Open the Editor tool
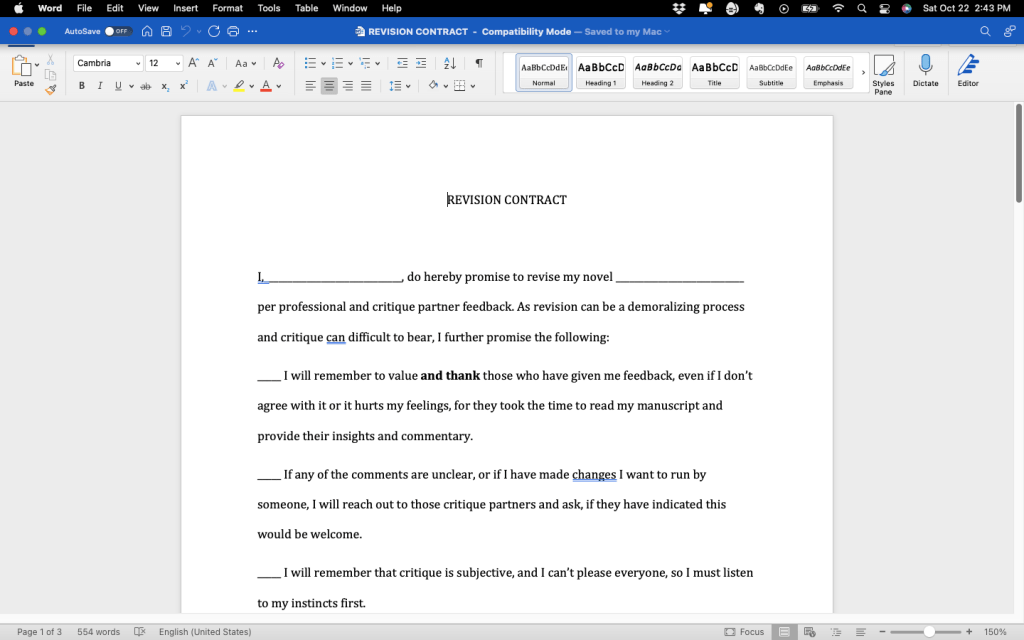The image size is (1024, 640). point(968,71)
